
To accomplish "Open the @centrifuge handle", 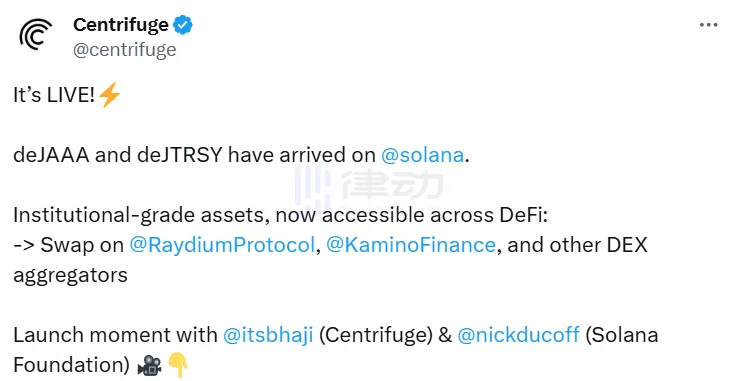I will coord(125,50).
